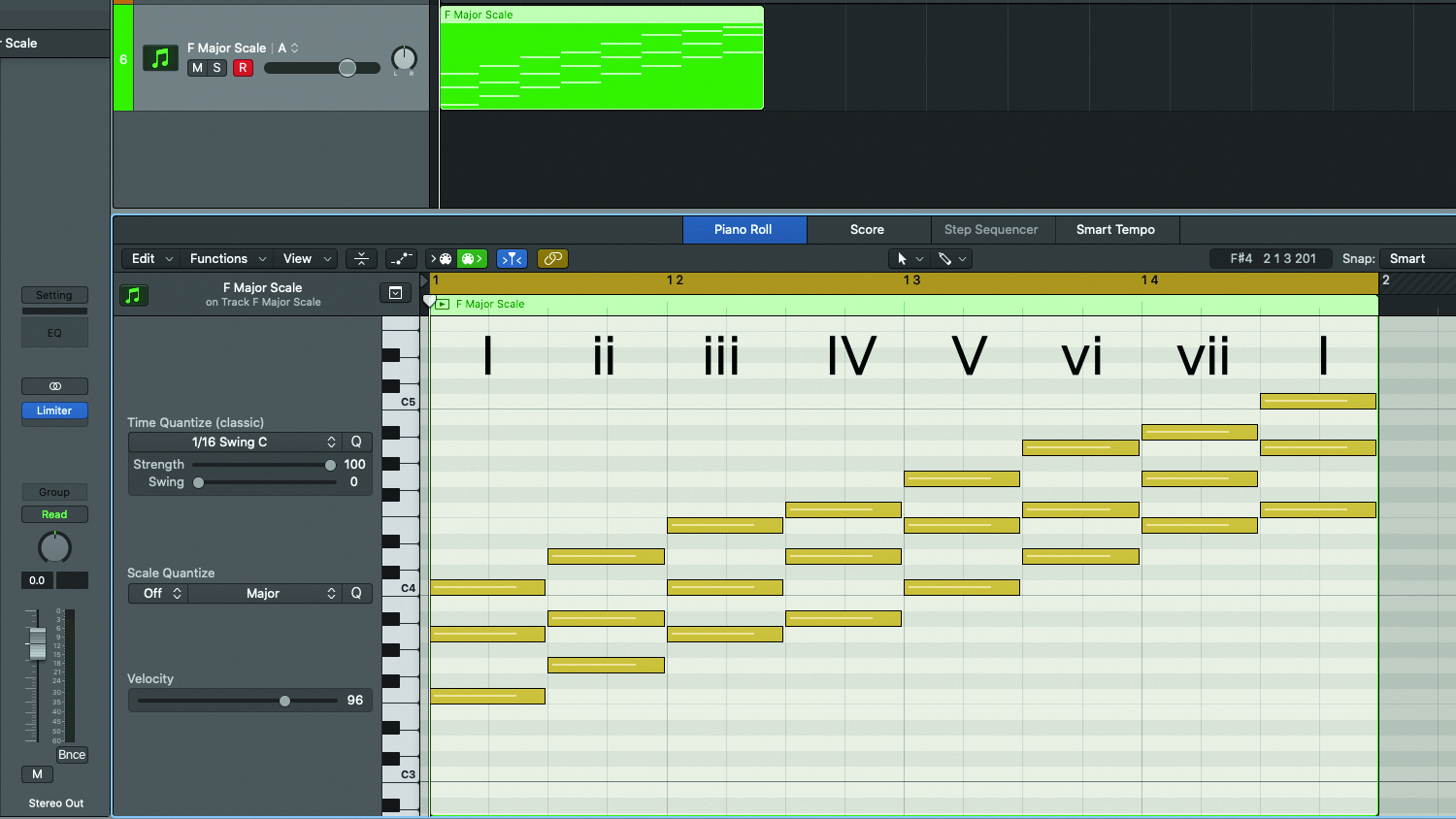
Task: Switch to the Step Sequencer tab
Action: coord(991,229)
